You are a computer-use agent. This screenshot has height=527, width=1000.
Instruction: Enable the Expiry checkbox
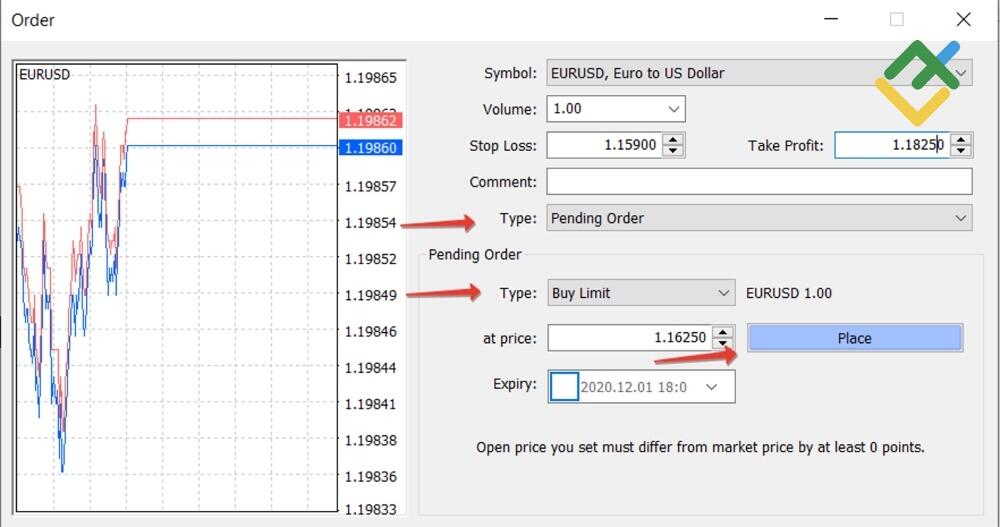click(x=565, y=386)
